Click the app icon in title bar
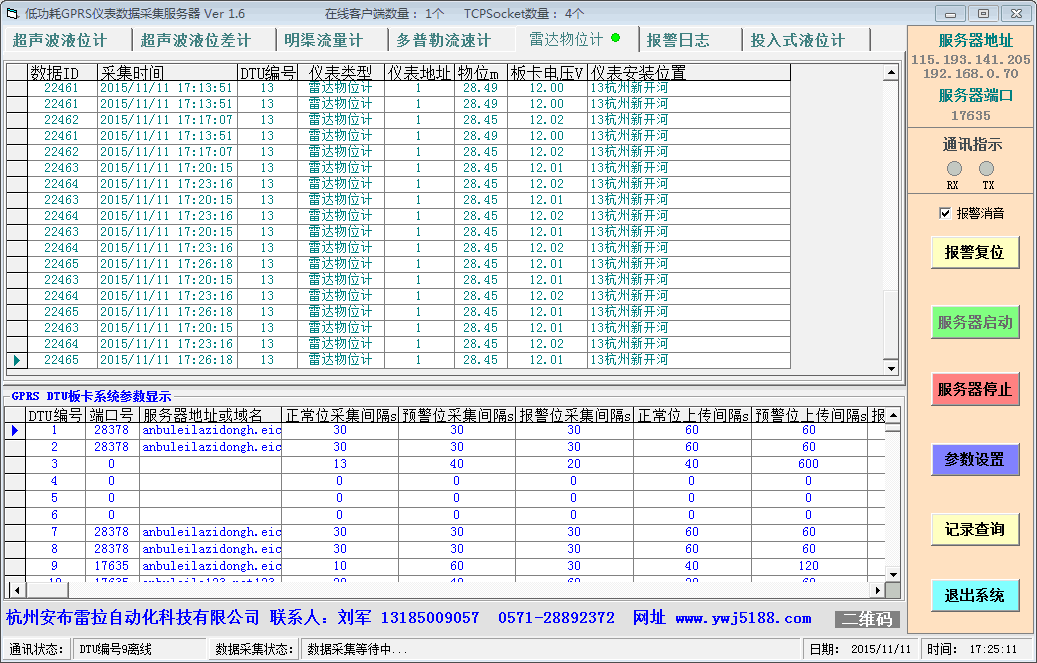The image size is (1037, 663). click(x=11, y=14)
